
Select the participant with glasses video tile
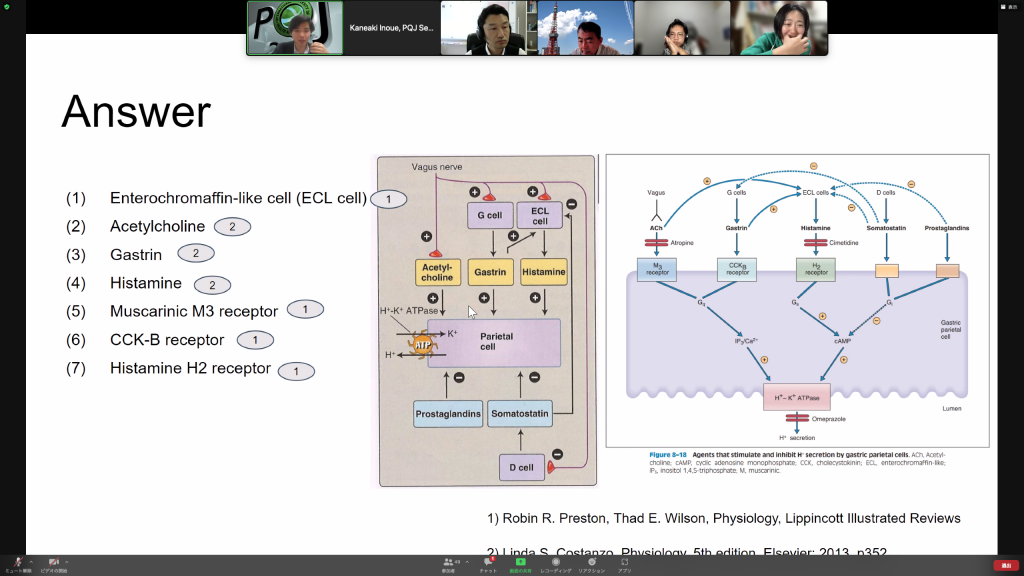click(682, 28)
